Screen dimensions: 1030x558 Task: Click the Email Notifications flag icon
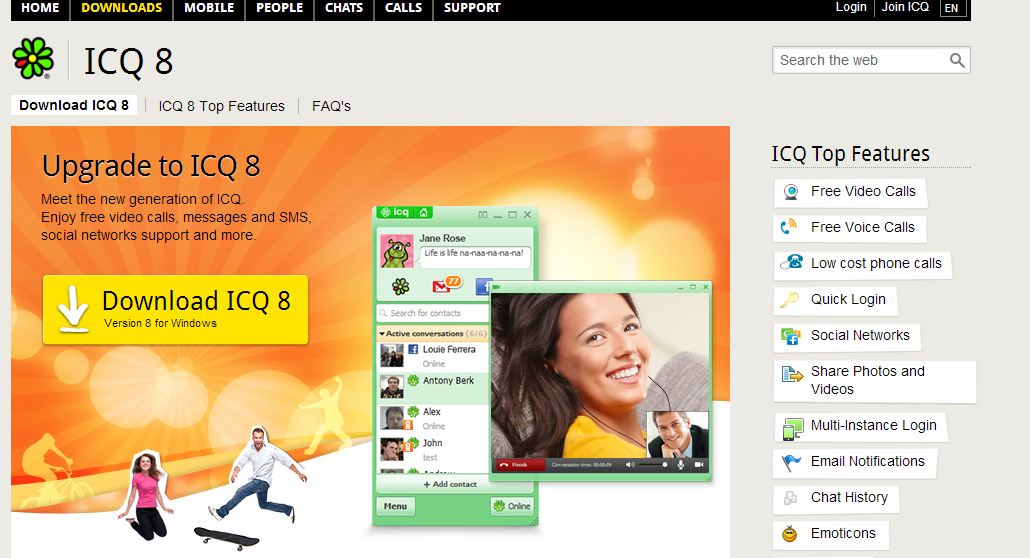(791, 462)
